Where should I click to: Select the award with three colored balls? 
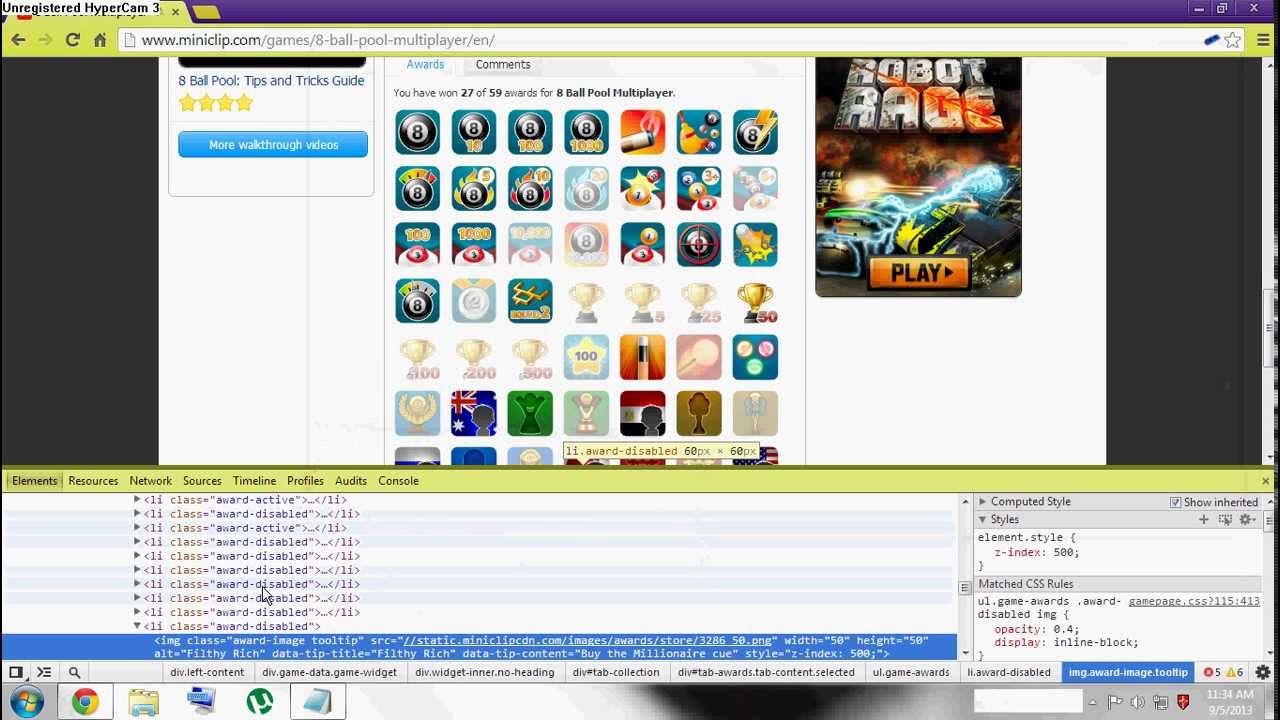point(755,357)
